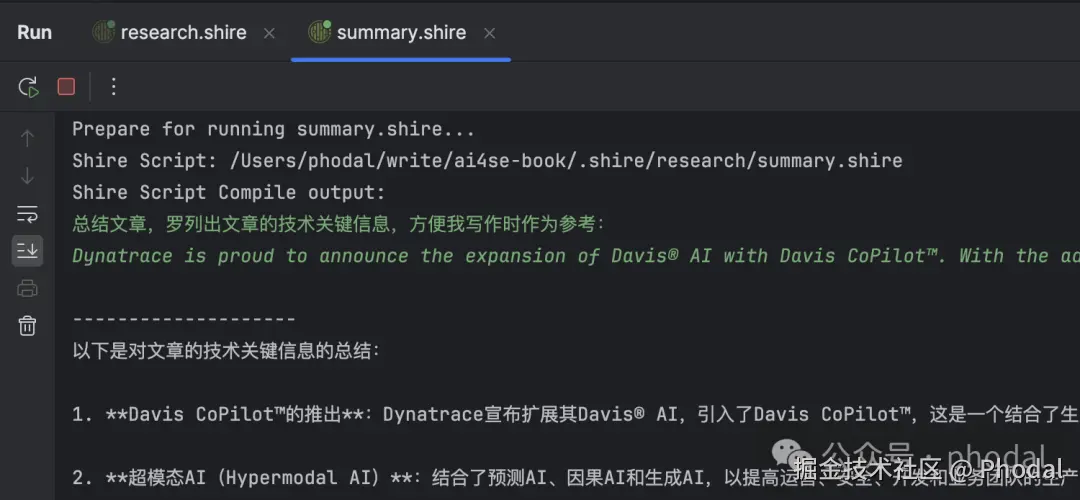Clear all console output with trash icon
1080x500 pixels.
point(27,325)
